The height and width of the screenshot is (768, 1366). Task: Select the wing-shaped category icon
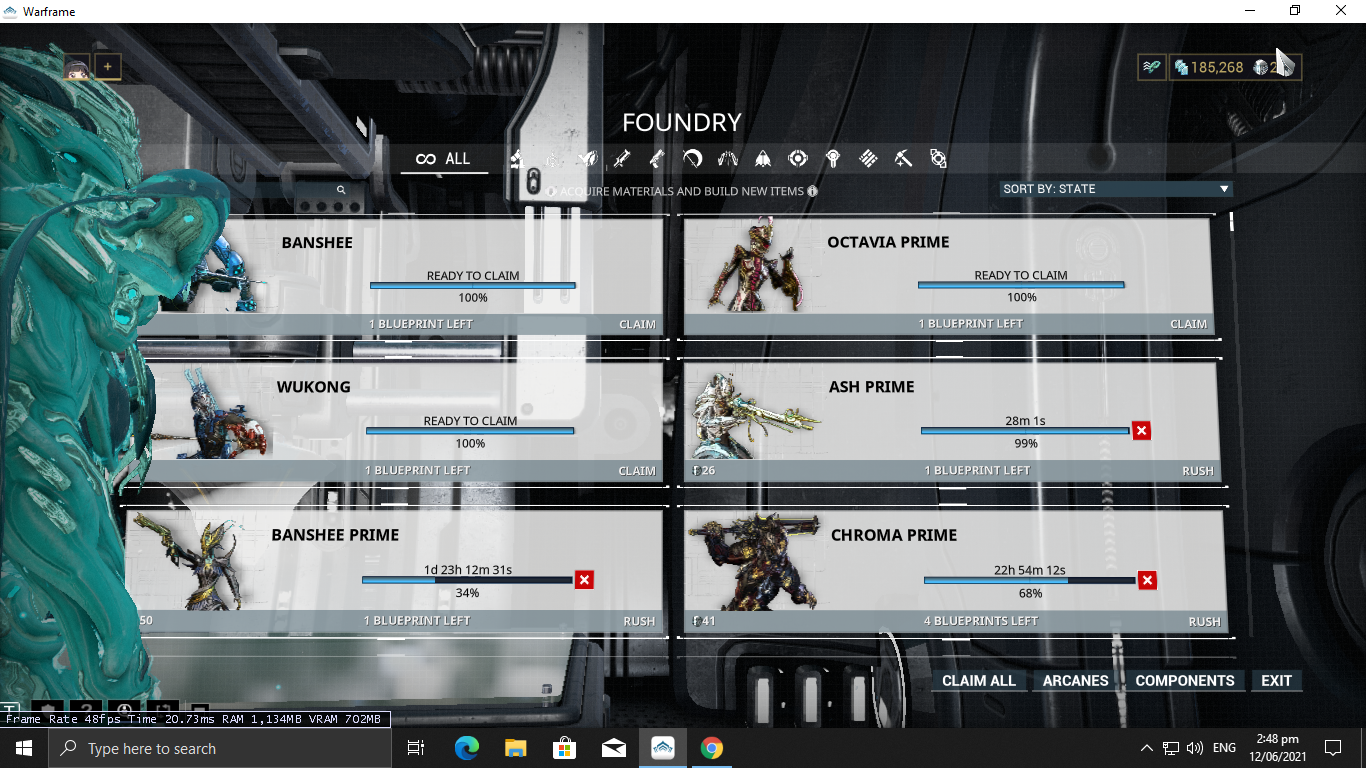point(727,158)
